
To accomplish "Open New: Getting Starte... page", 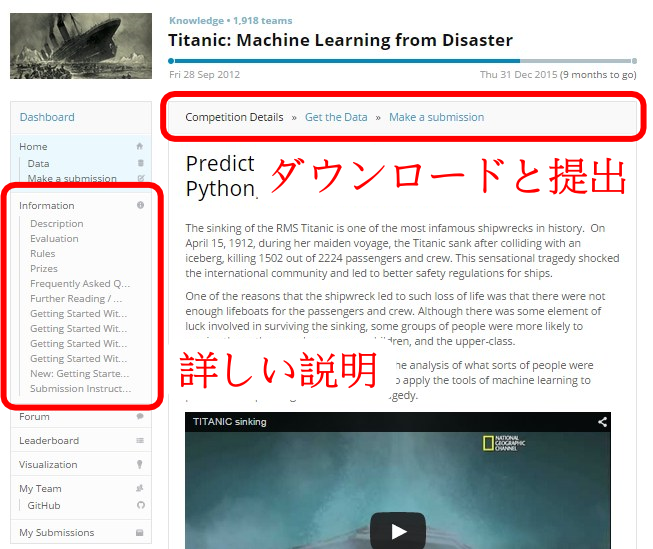I will click(80, 374).
